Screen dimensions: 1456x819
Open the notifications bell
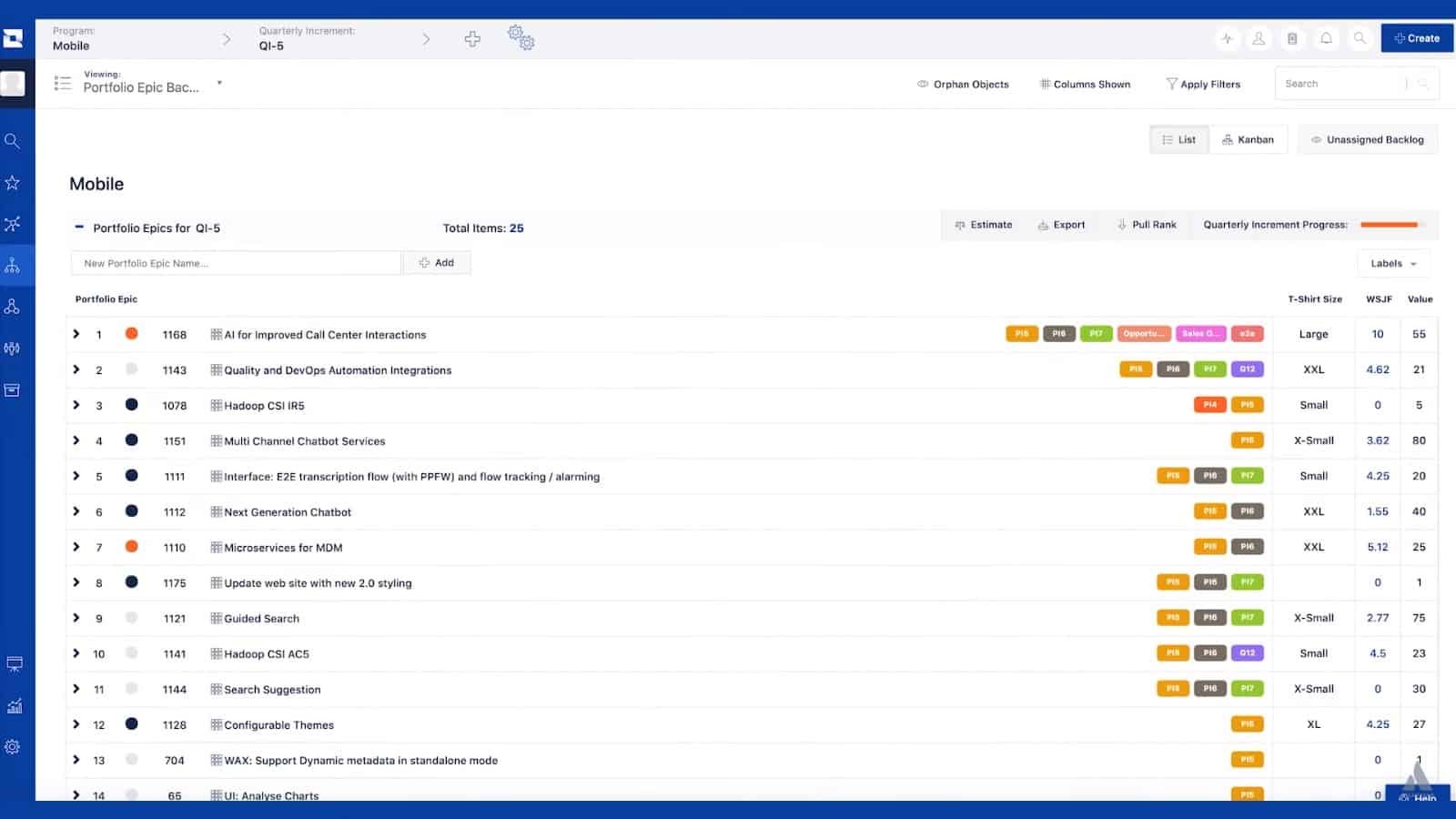(1326, 38)
